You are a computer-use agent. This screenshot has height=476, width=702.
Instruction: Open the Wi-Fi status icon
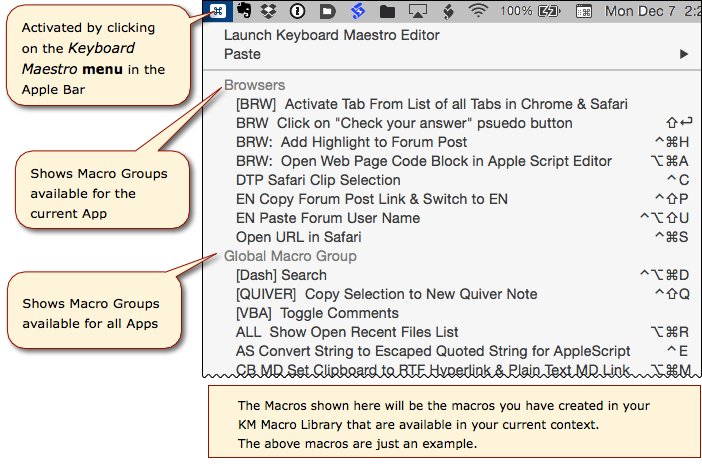point(480,11)
